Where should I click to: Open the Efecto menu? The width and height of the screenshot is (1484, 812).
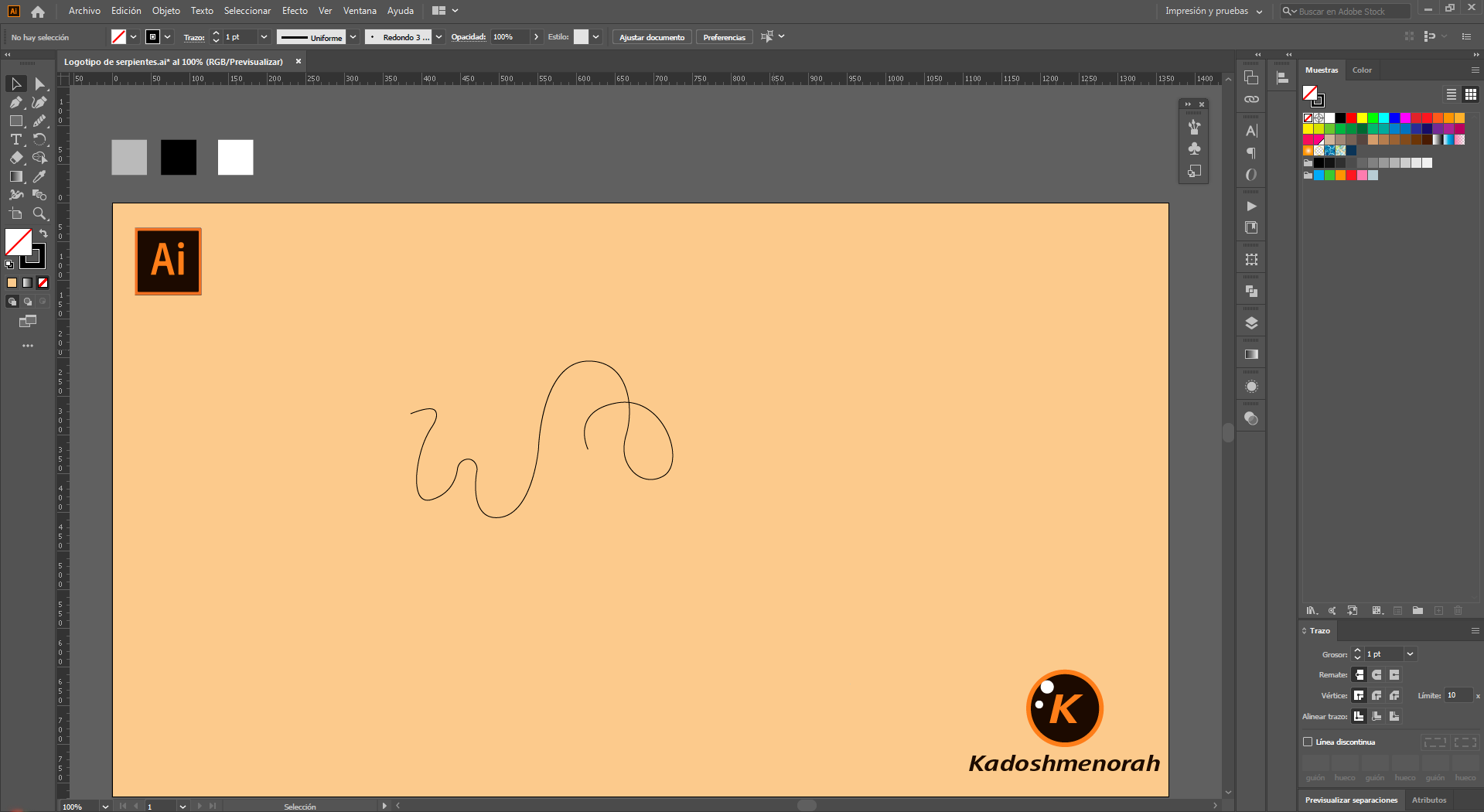tap(295, 11)
